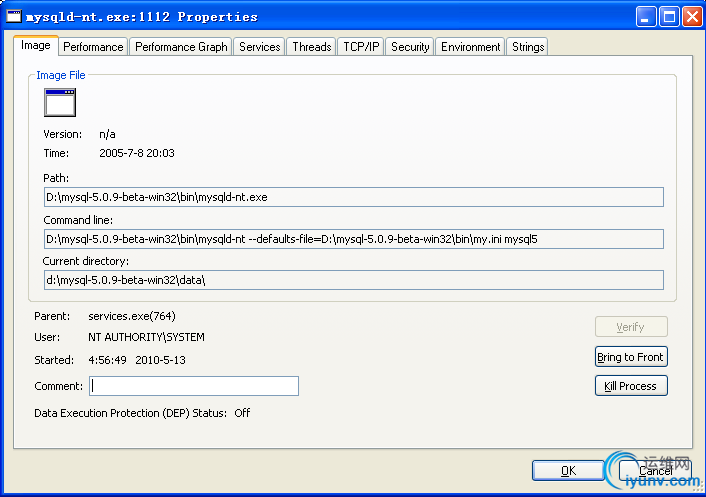The height and width of the screenshot is (497, 706).
Task: Click the Kill Process button
Action: point(631,386)
